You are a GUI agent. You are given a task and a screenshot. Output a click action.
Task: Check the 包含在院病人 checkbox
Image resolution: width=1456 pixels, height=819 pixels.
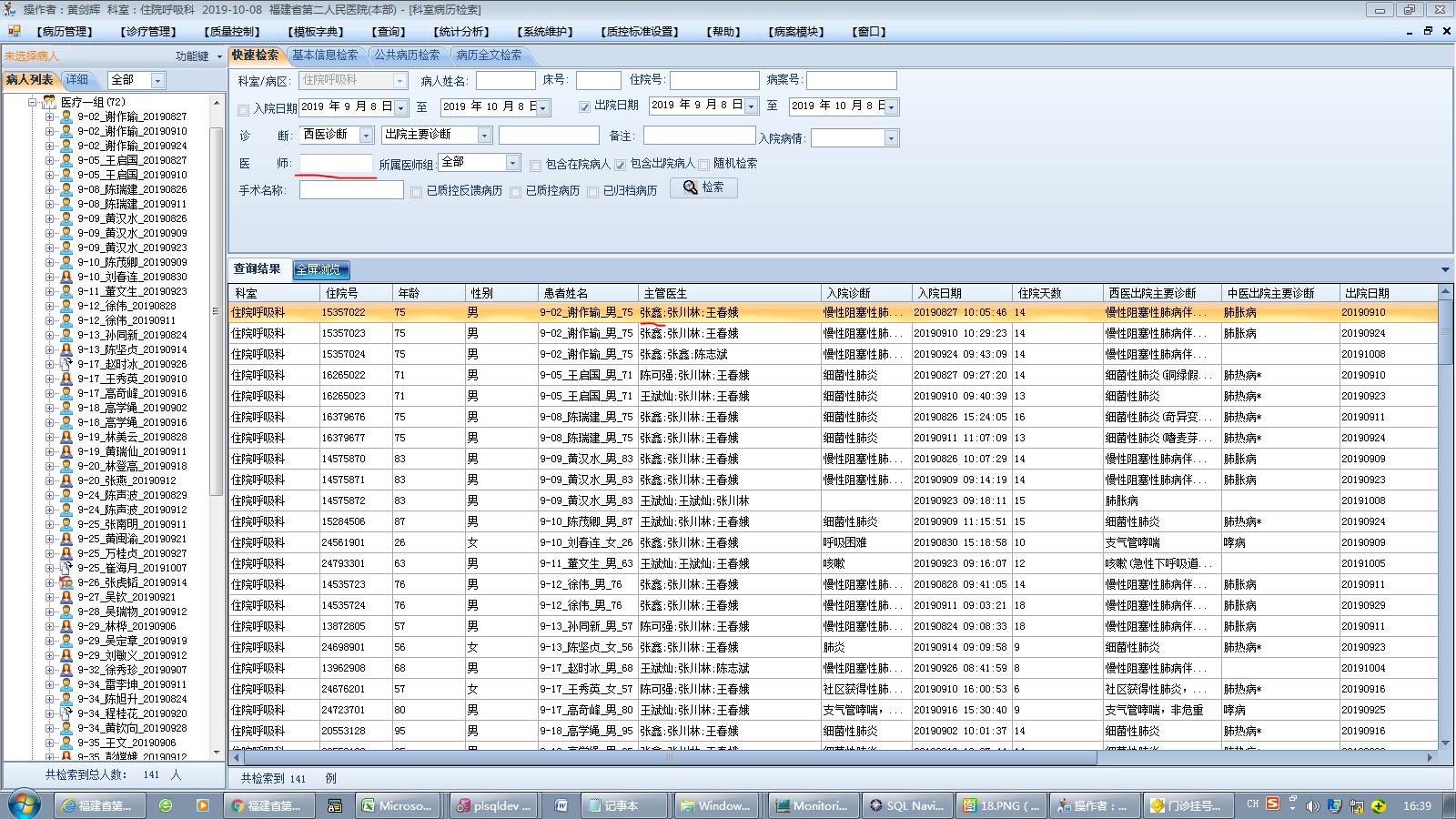click(535, 166)
